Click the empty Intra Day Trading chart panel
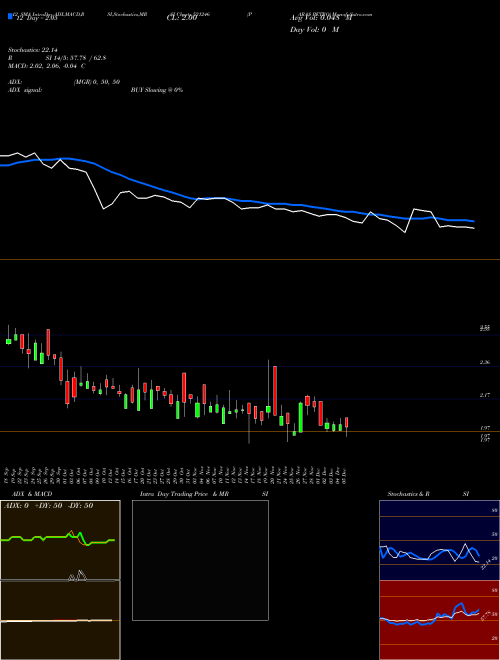 (x=200, y=560)
